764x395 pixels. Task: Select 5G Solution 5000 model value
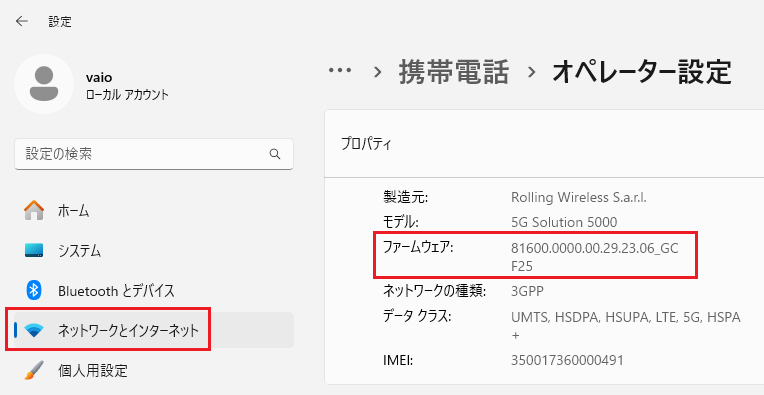coord(564,223)
